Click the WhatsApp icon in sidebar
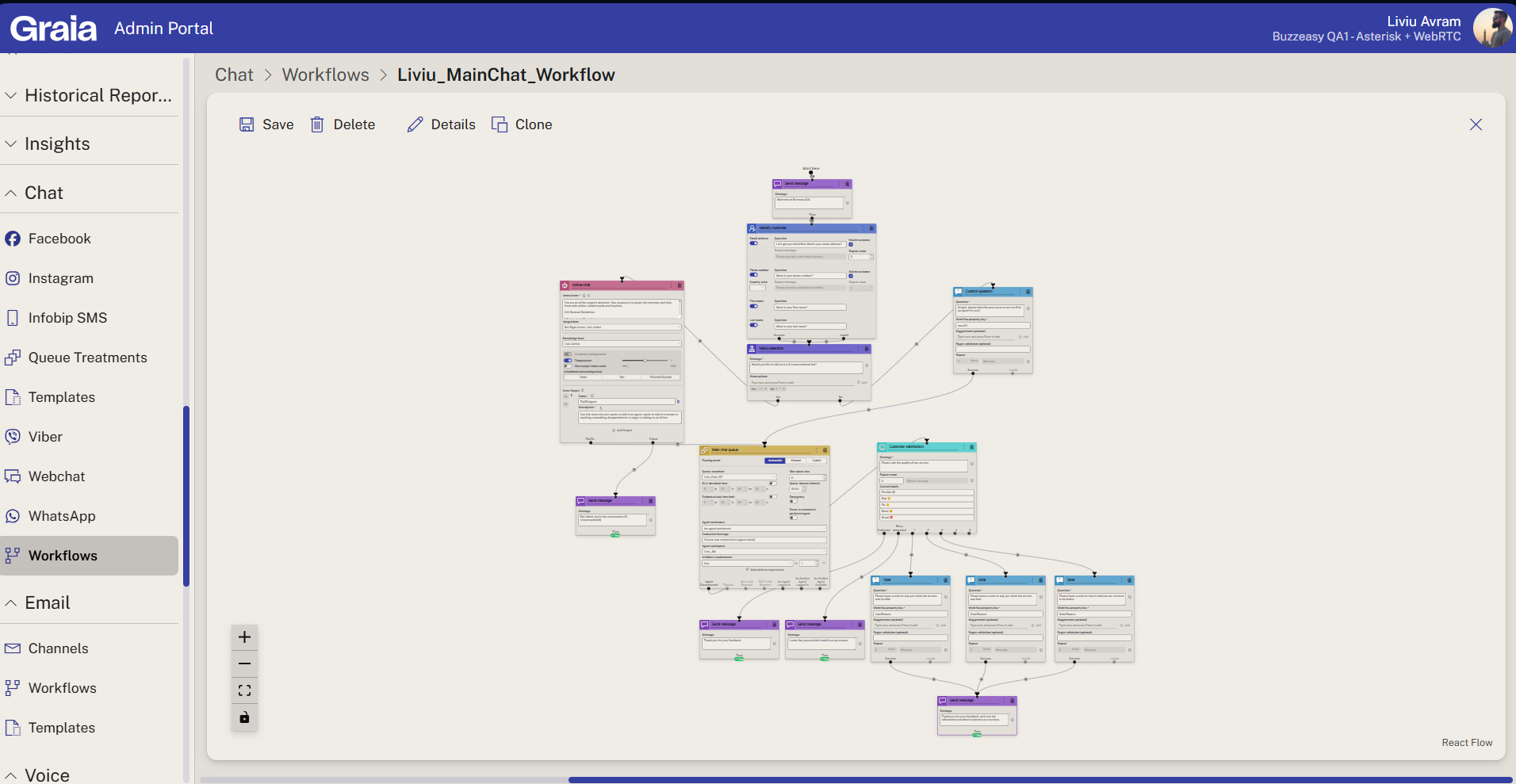This screenshot has height=784, width=1516. [13, 516]
